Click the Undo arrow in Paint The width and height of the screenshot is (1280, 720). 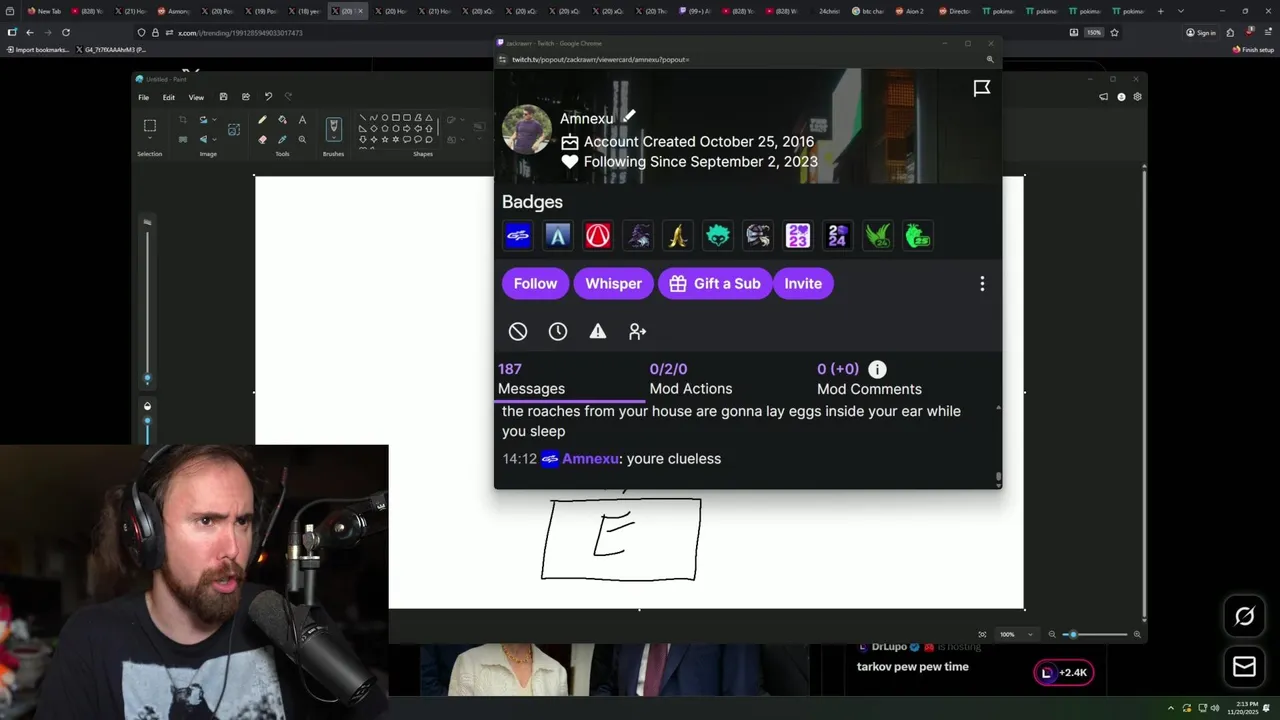click(x=268, y=97)
